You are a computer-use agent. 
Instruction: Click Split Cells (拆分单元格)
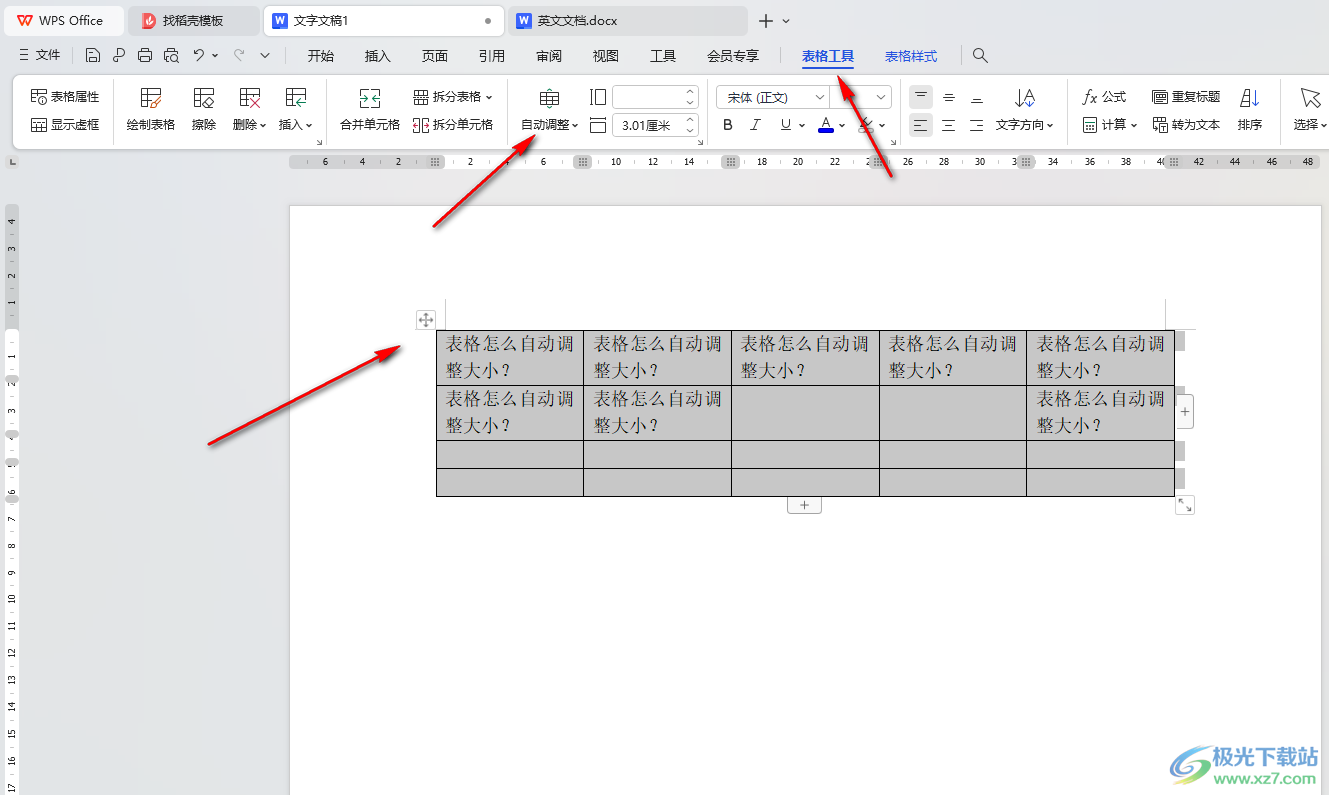click(453, 125)
